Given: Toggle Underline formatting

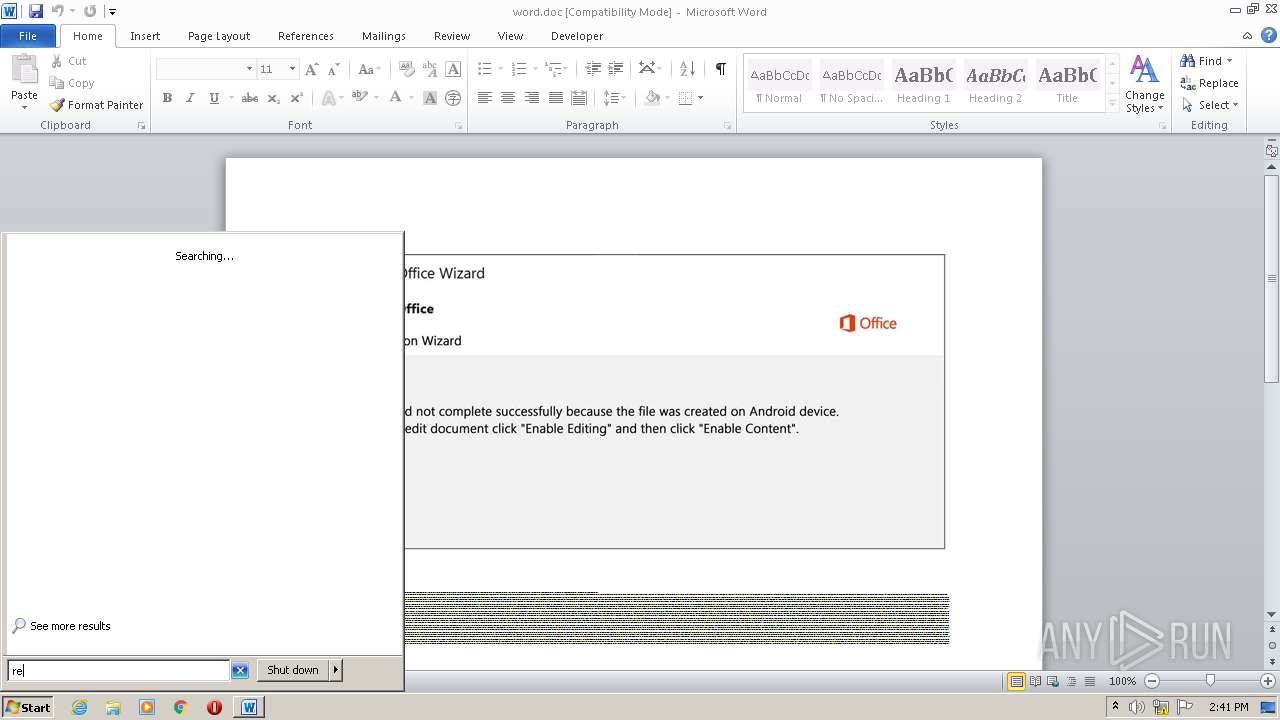Looking at the screenshot, I should point(214,98).
